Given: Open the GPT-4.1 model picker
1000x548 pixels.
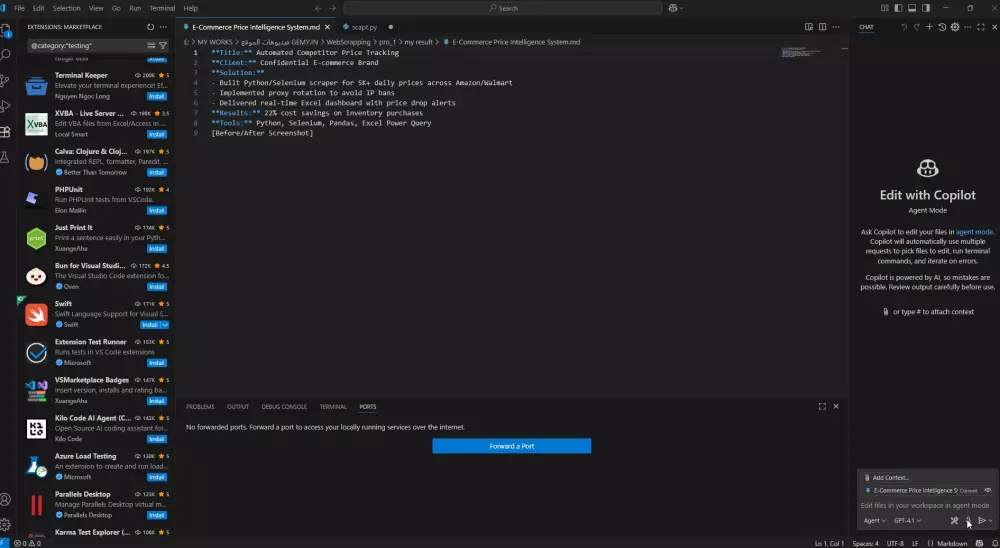Looking at the screenshot, I should (x=908, y=521).
